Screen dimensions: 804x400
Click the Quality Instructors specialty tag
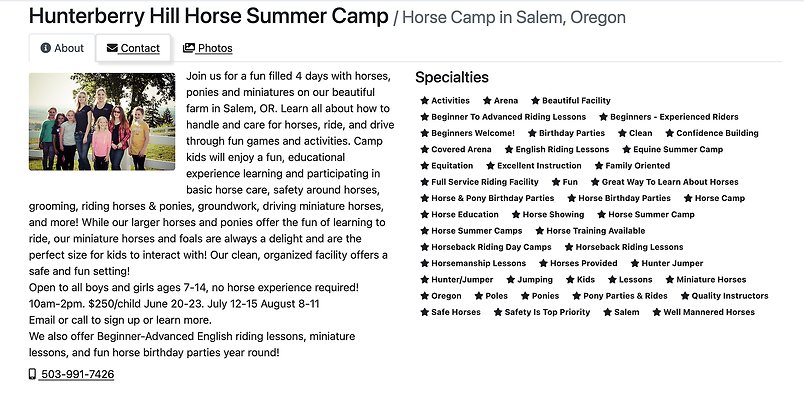coord(730,296)
